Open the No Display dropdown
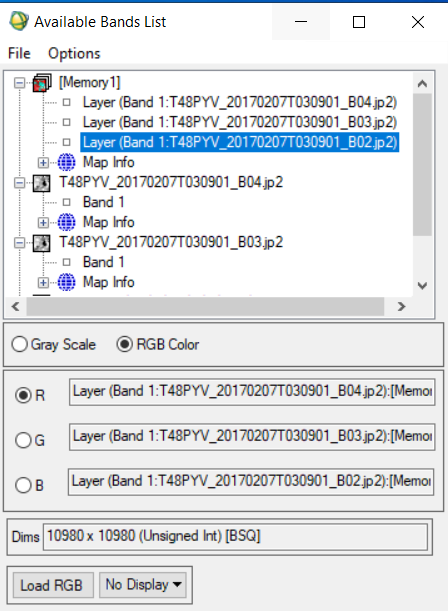Image resolution: width=448 pixels, height=611 pixels. (143, 585)
